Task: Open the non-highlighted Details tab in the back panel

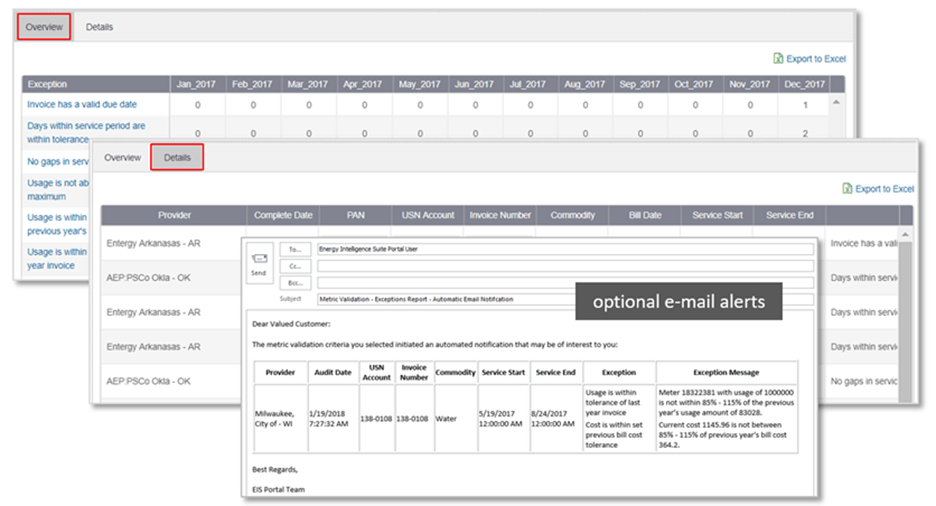Action: pyautogui.click(x=99, y=27)
